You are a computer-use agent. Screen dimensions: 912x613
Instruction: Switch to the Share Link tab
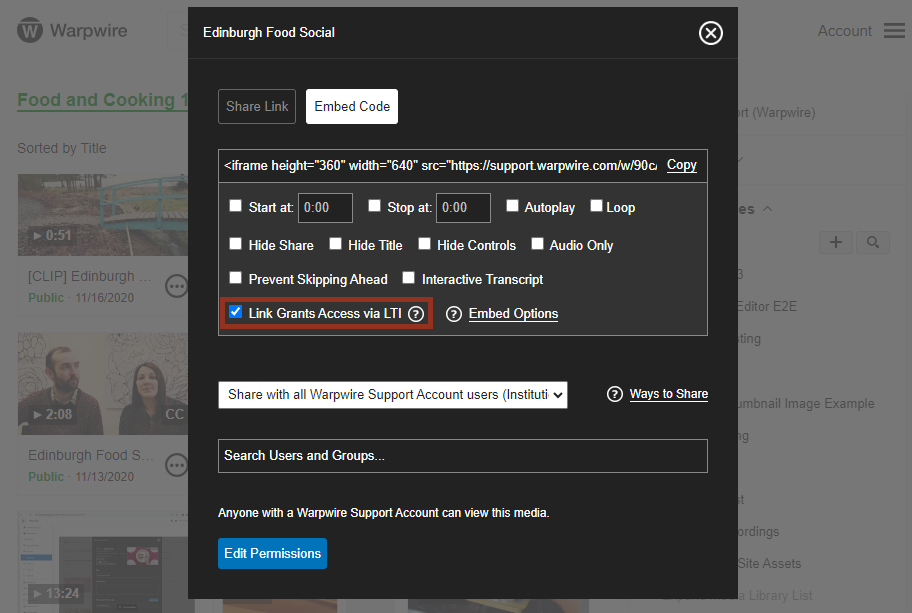coord(257,106)
